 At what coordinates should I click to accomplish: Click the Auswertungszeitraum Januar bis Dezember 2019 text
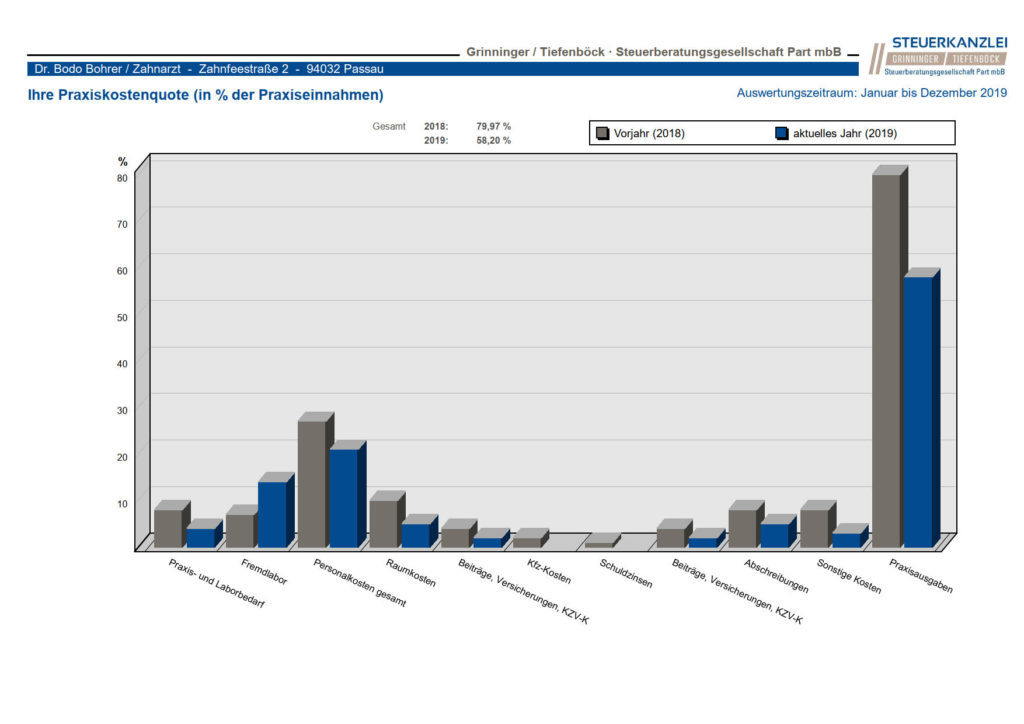point(872,93)
